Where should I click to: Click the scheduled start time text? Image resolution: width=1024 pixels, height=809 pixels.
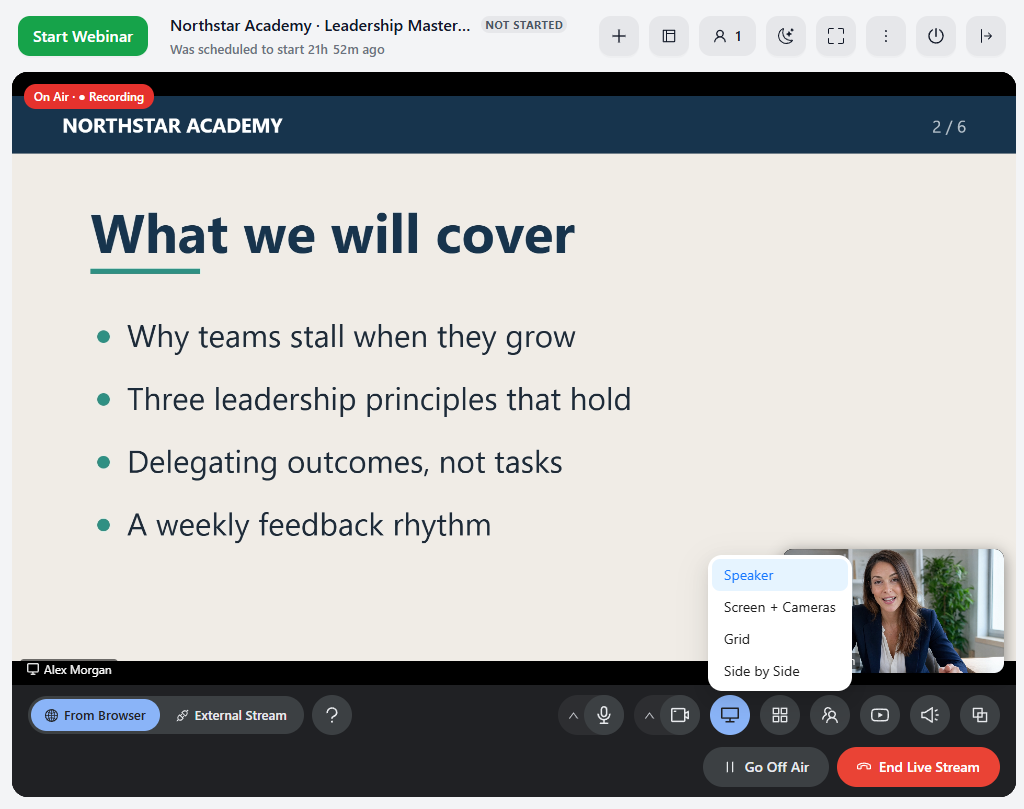(278, 50)
